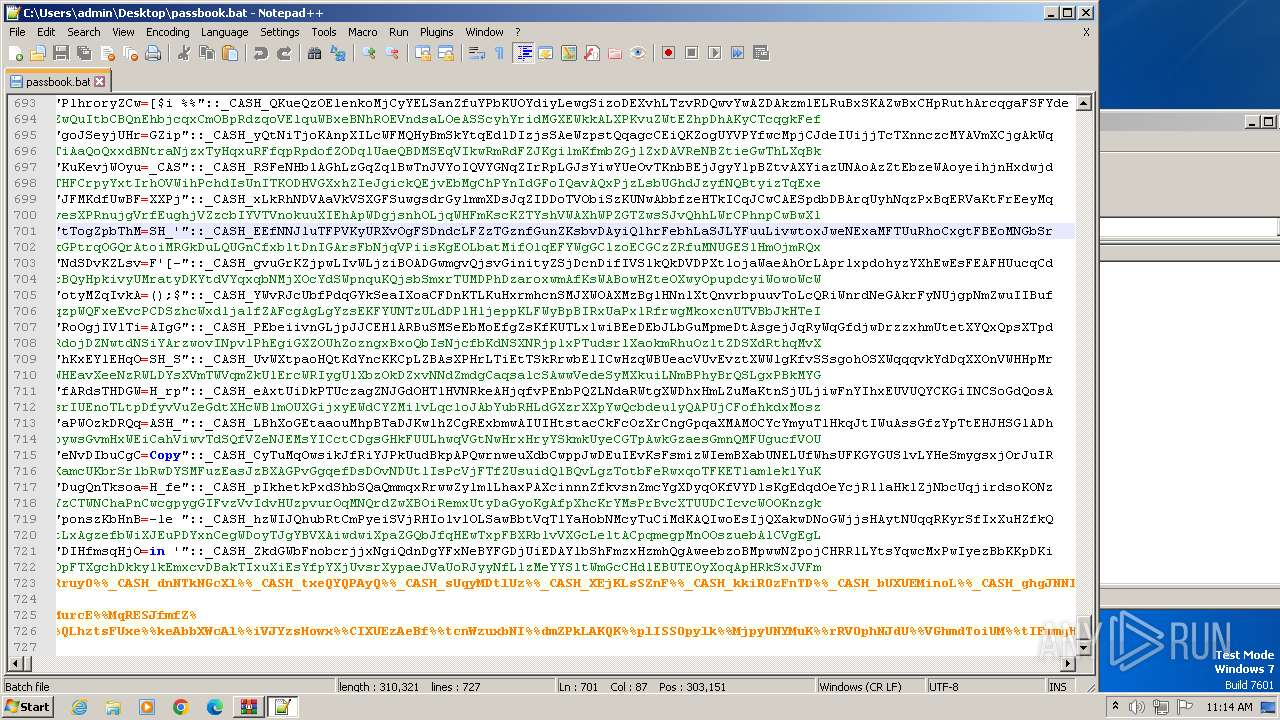Image resolution: width=1280 pixels, height=720 pixels.
Task: Open Find with the binoculars icon
Action: (x=314, y=53)
